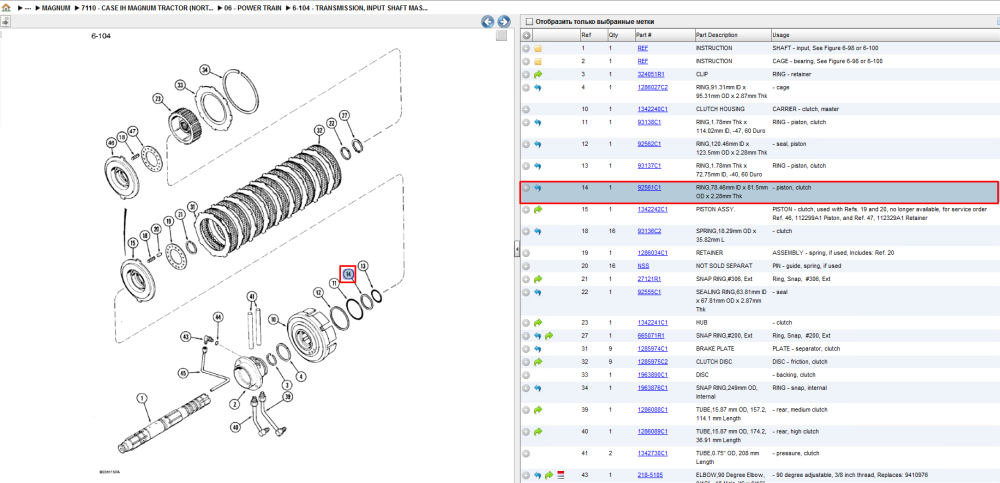Open the '---' breadcrumb item

[28, 8]
